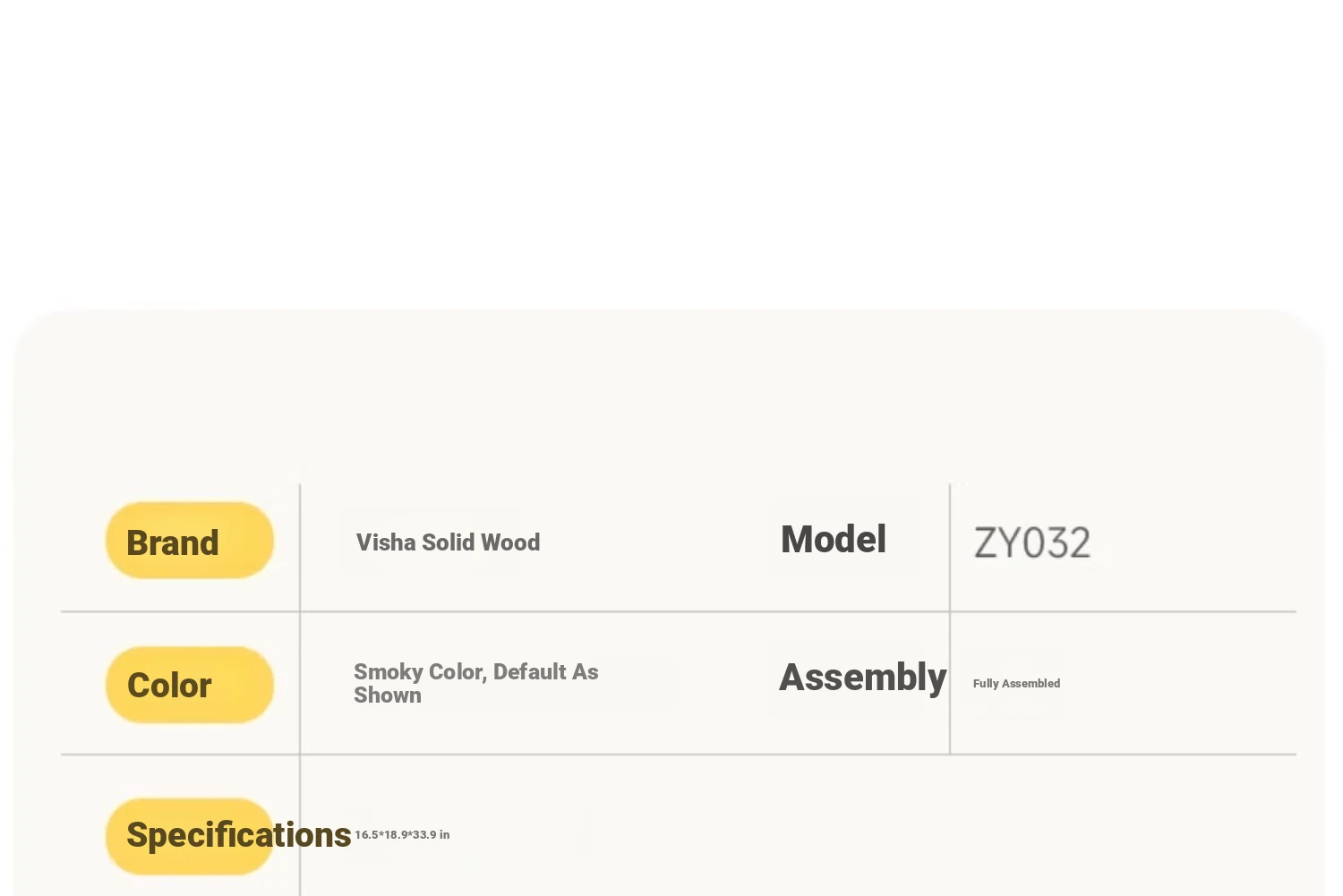Click the word Visha in the brand value
Image resolution: width=1343 pixels, height=896 pixels.
386,542
